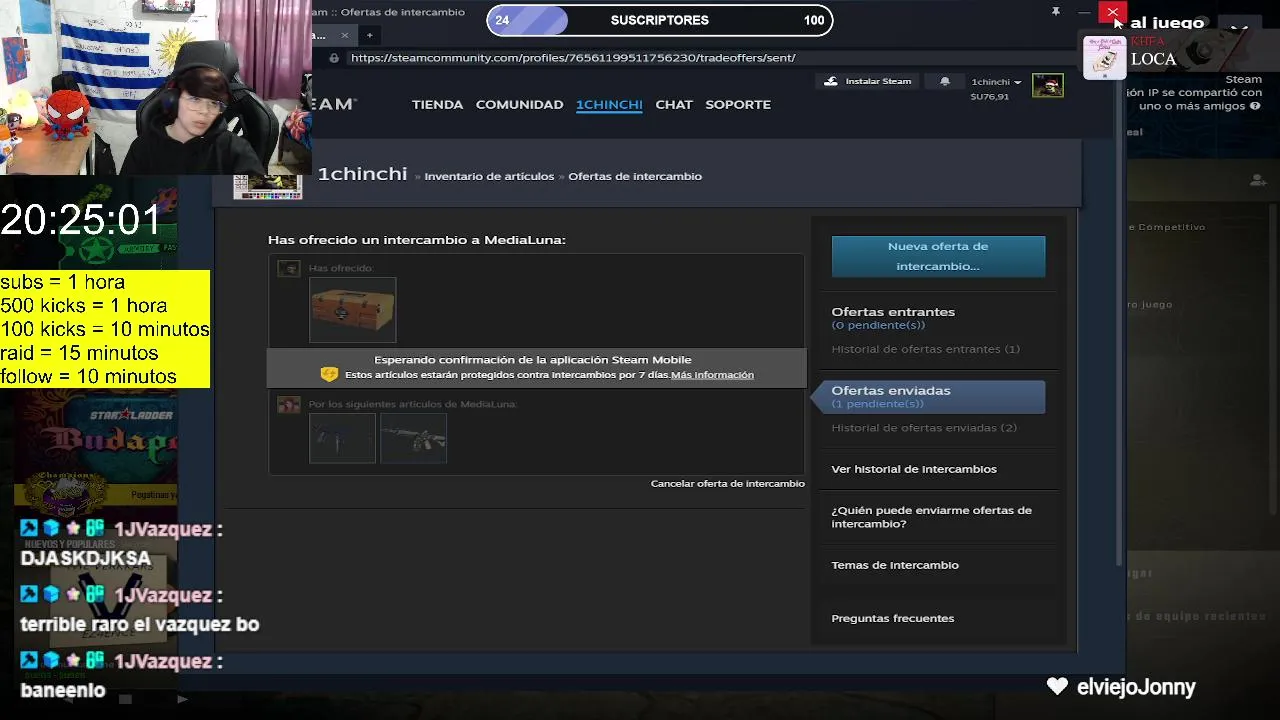Click the second requested MediaLuna rifle item
Image resolution: width=1280 pixels, height=720 pixels.
click(x=413, y=438)
